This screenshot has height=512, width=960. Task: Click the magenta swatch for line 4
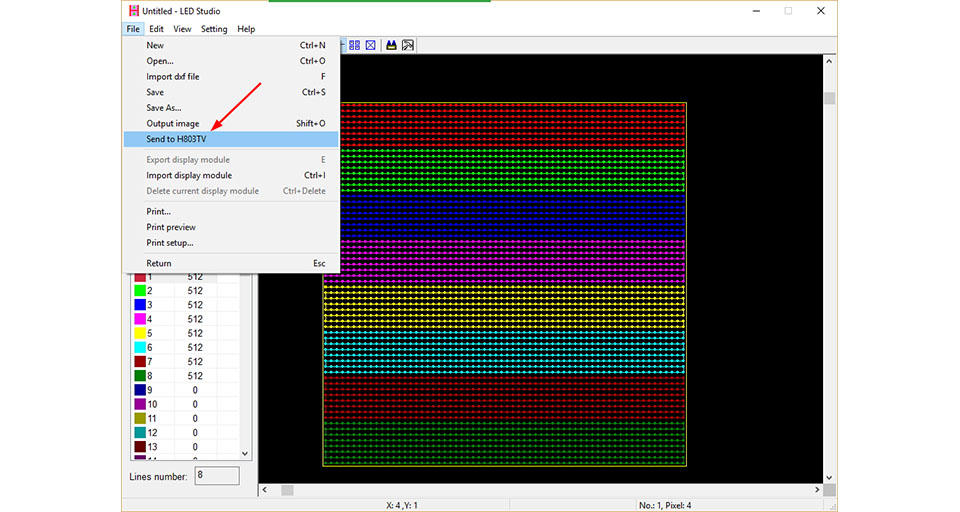pyautogui.click(x=140, y=319)
